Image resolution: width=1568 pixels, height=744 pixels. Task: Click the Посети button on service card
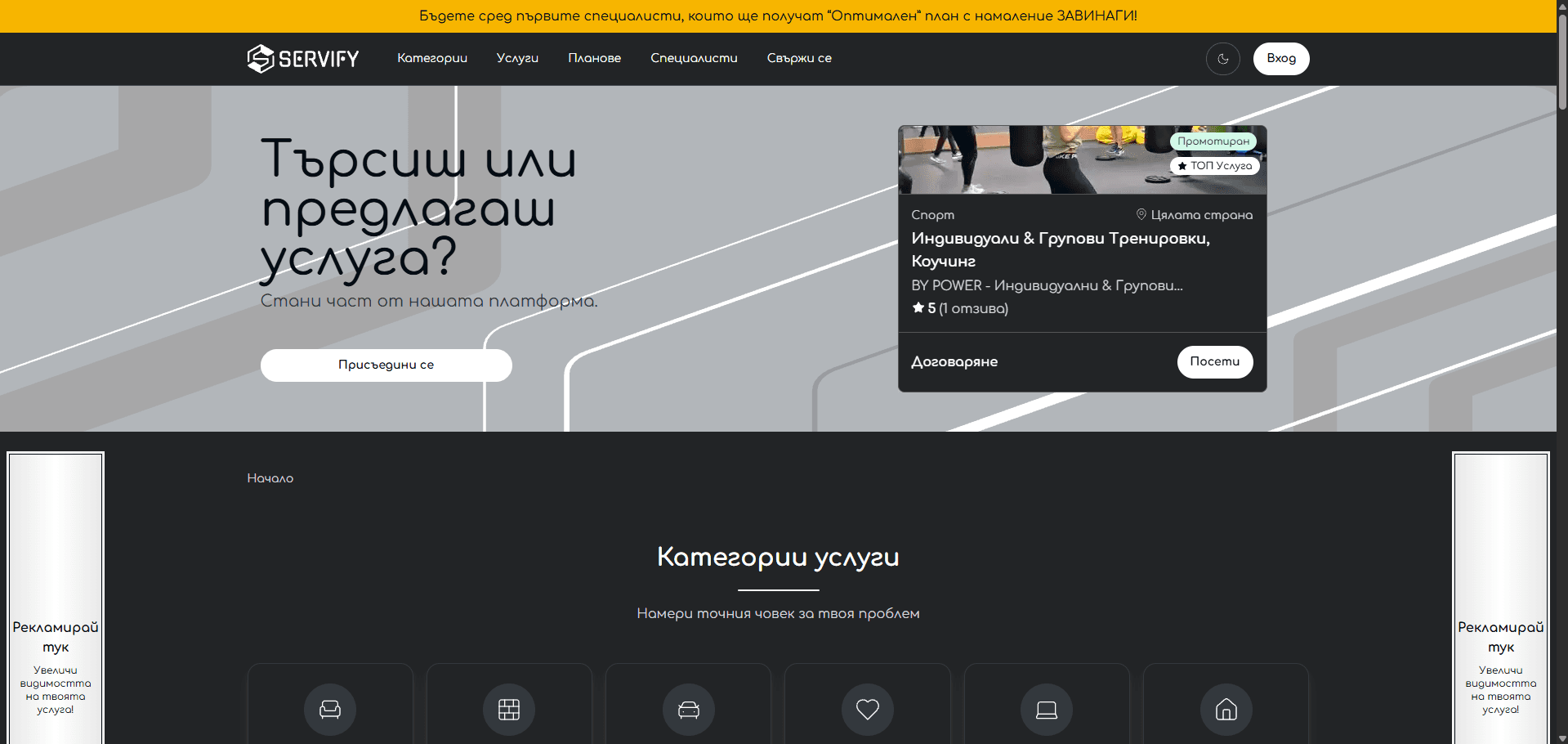coord(1215,361)
